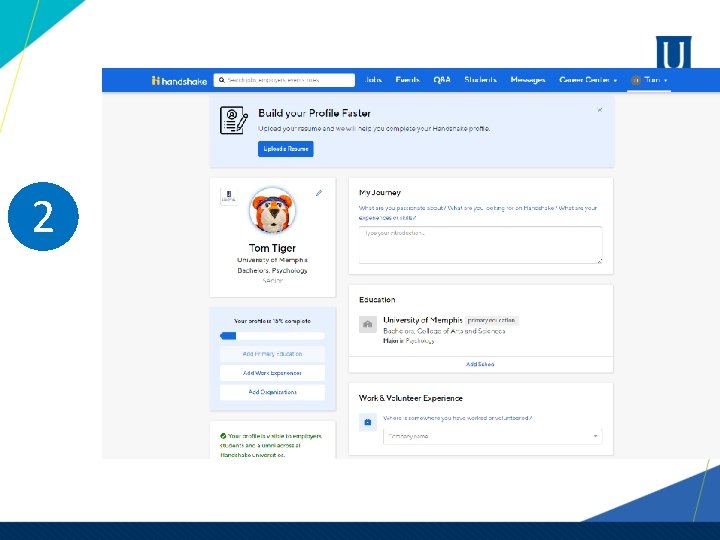Click the Bachelors, Psychology text on profile card
This screenshot has height=540, width=720.
point(272,270)
